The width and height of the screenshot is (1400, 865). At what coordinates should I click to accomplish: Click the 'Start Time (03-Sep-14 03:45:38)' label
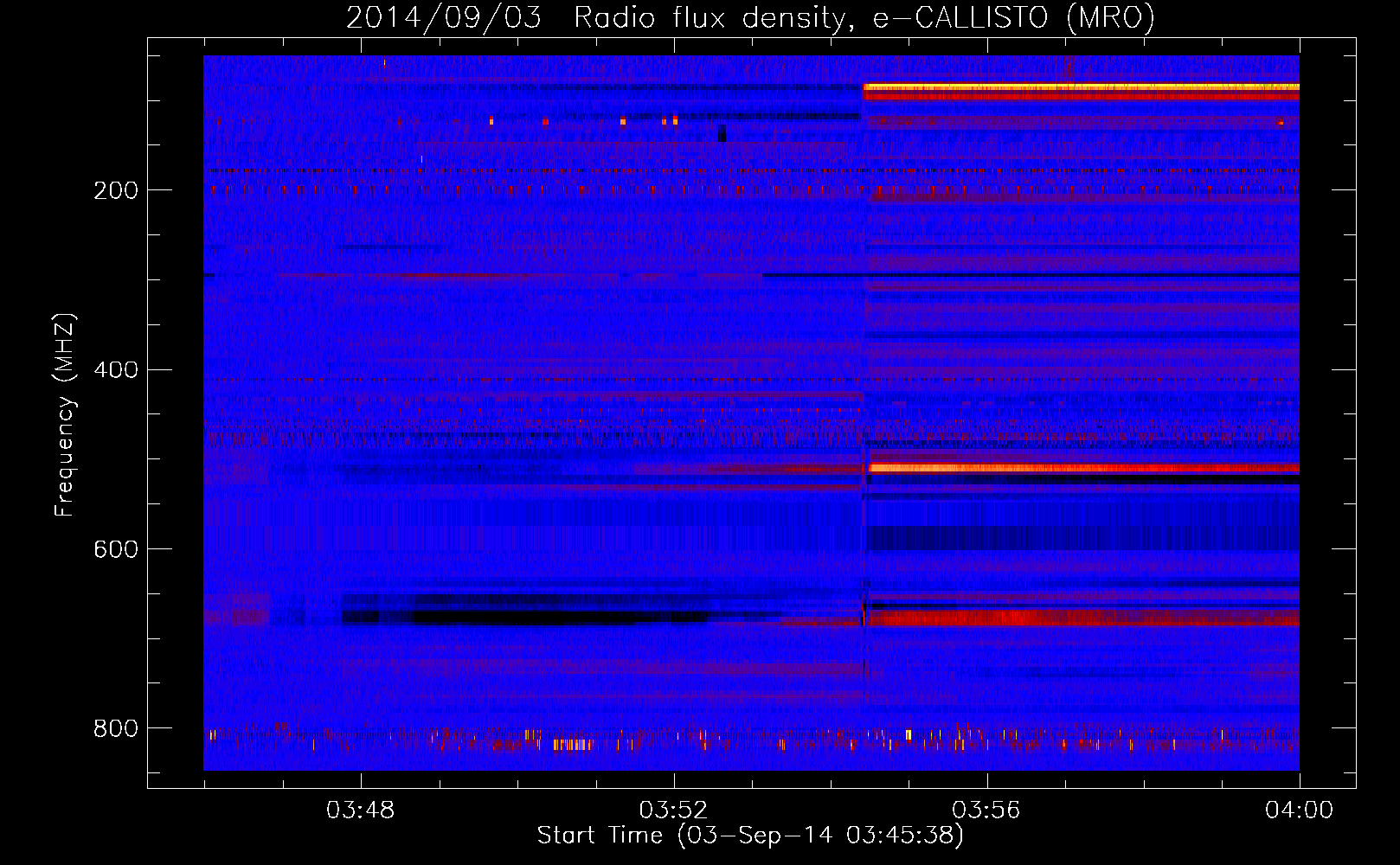pos(750,836)
